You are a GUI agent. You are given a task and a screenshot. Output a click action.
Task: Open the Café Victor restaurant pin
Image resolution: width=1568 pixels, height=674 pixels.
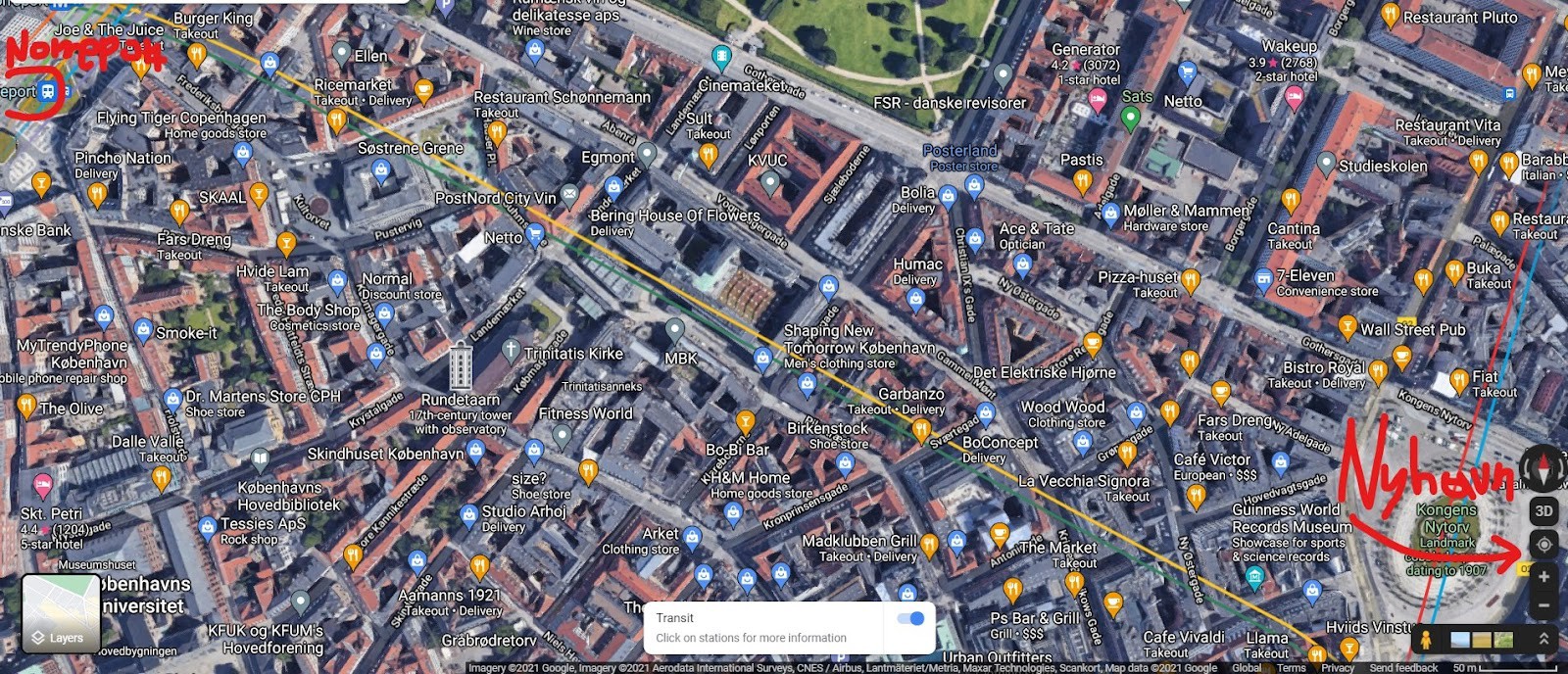tap(1196, 496)
